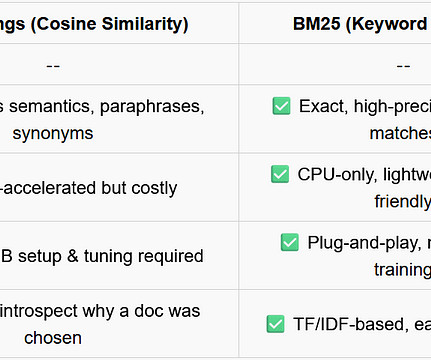Viewport: 431px width, 360px height.
Task: Click the word 'matches' in BM25 column
Action: (x=400, y=133)
